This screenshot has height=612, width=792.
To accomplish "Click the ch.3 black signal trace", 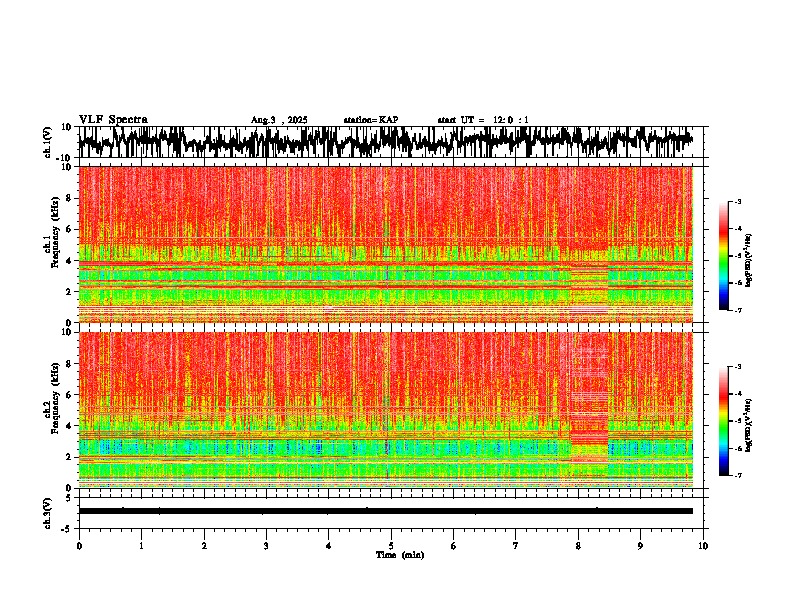I will tap(385, 511).
